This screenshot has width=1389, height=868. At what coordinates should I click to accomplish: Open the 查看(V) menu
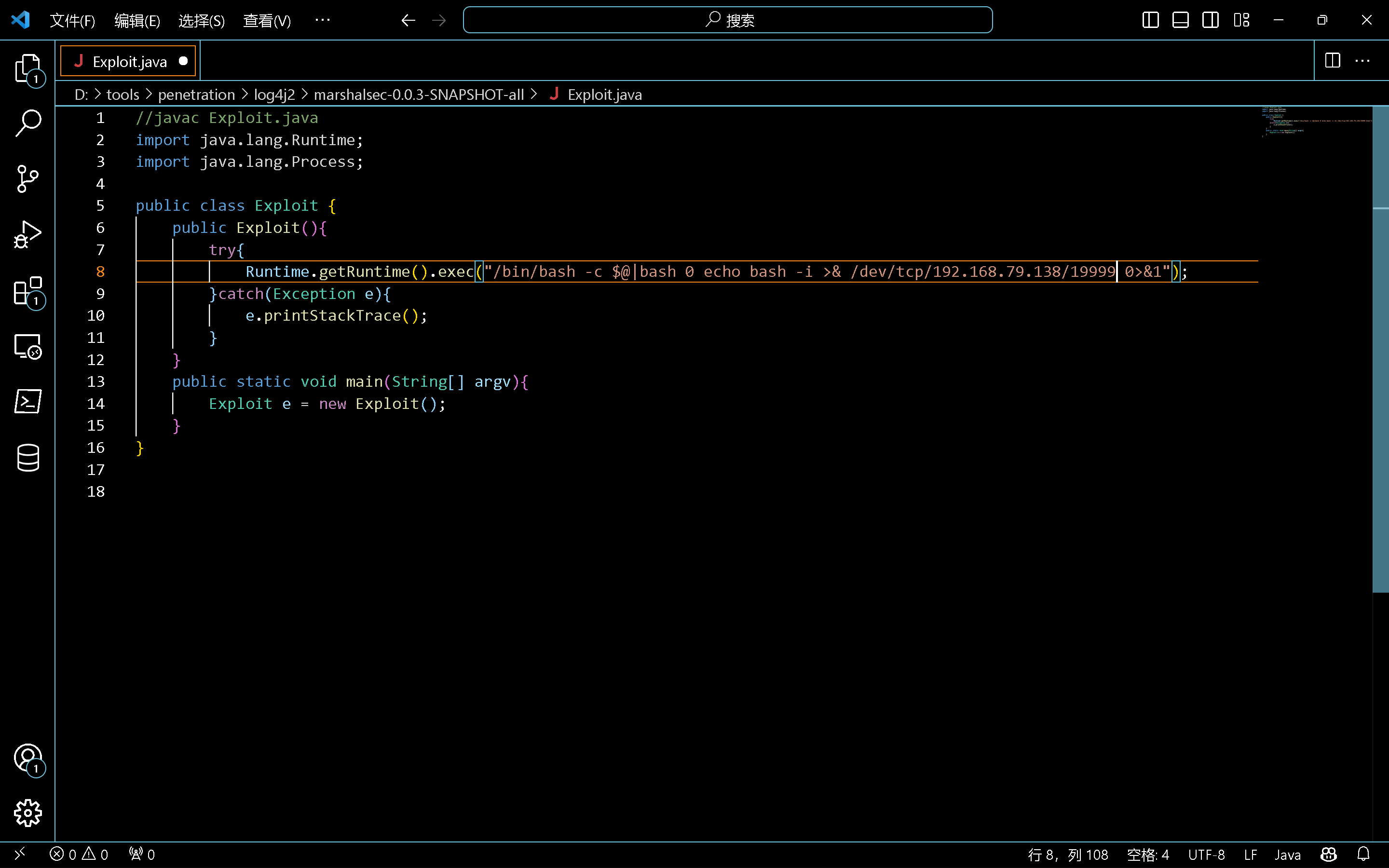267,21
